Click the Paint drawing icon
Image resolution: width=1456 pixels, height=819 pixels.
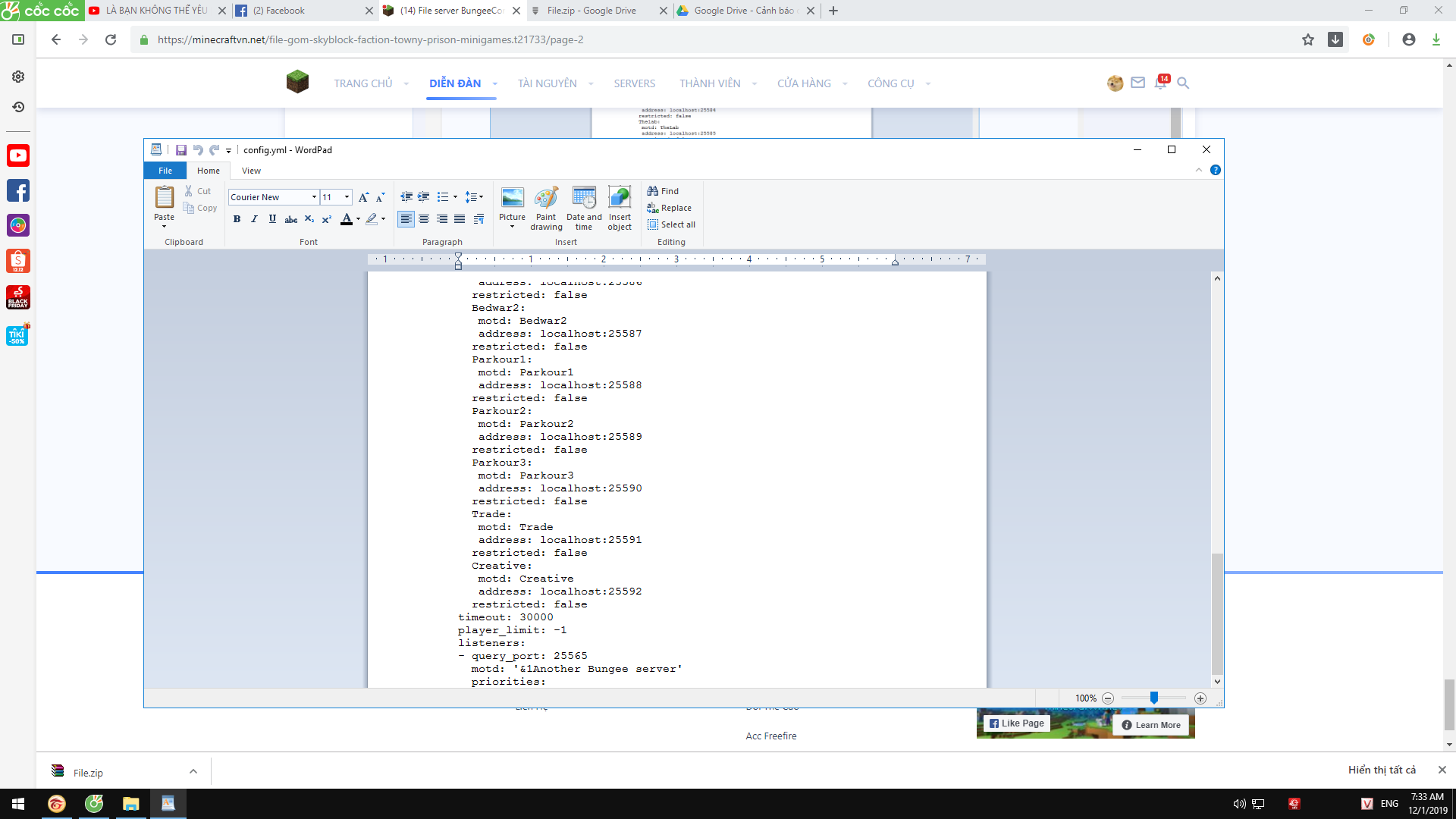[546, 199]
